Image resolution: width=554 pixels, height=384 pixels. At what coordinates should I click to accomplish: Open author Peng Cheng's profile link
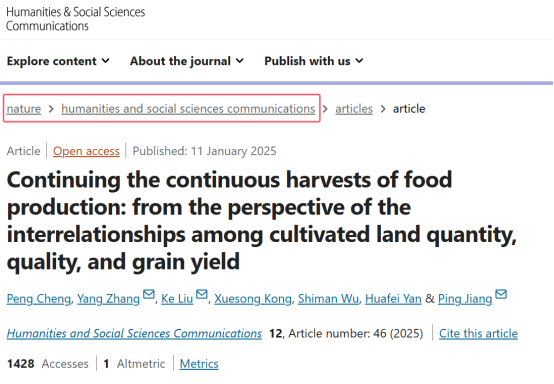click(39, 299)
